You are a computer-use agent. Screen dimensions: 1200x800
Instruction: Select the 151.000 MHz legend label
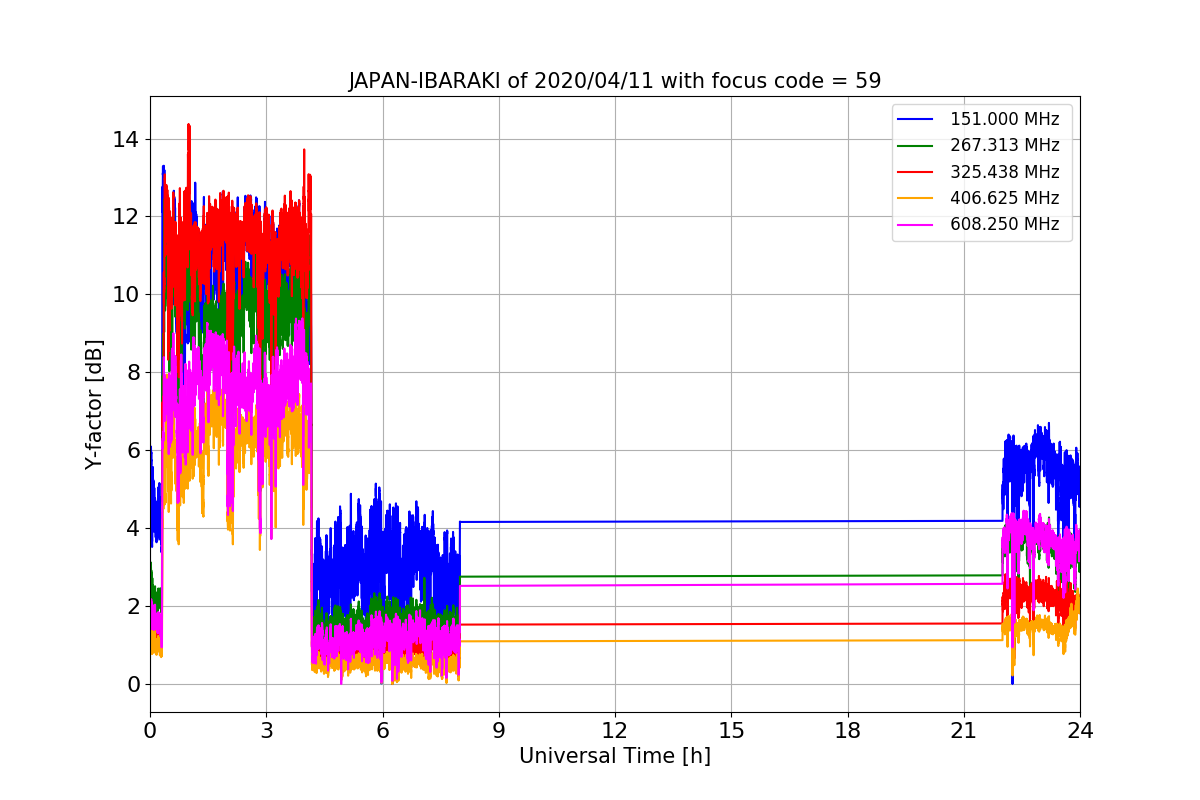(1004, 119)
